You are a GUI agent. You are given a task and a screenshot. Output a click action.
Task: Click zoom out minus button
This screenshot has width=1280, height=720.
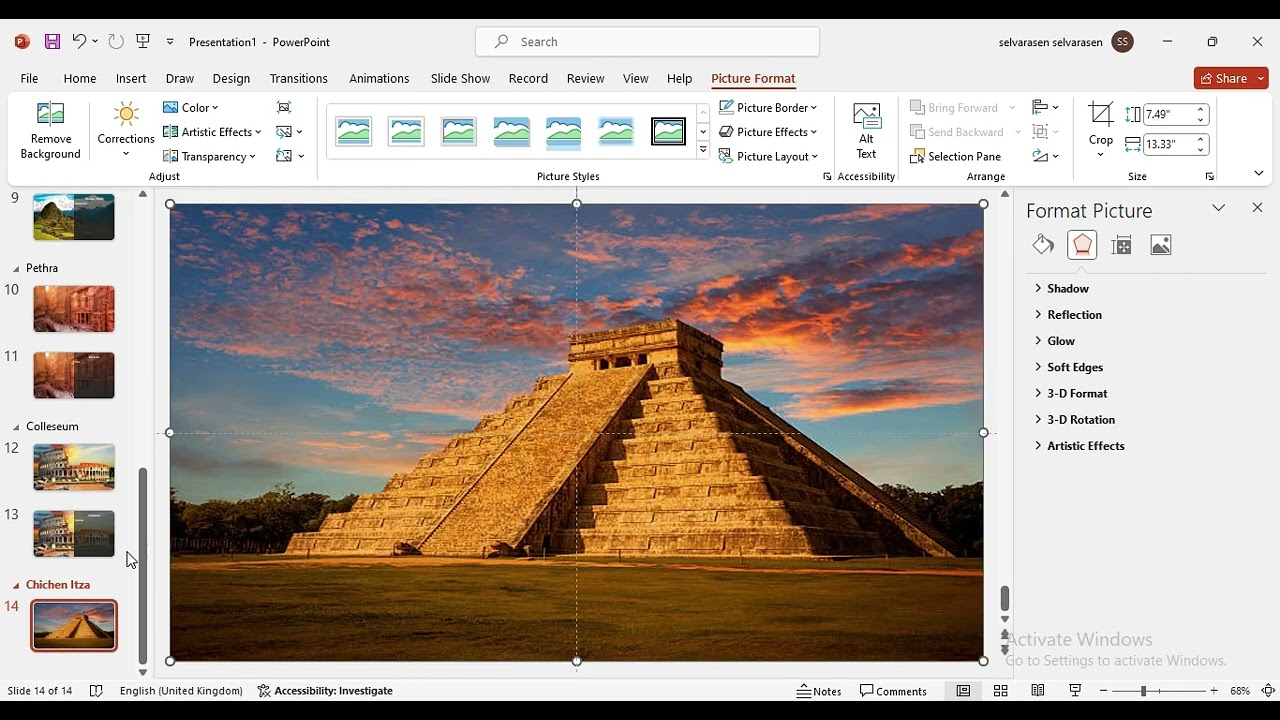click(1103, 691)
